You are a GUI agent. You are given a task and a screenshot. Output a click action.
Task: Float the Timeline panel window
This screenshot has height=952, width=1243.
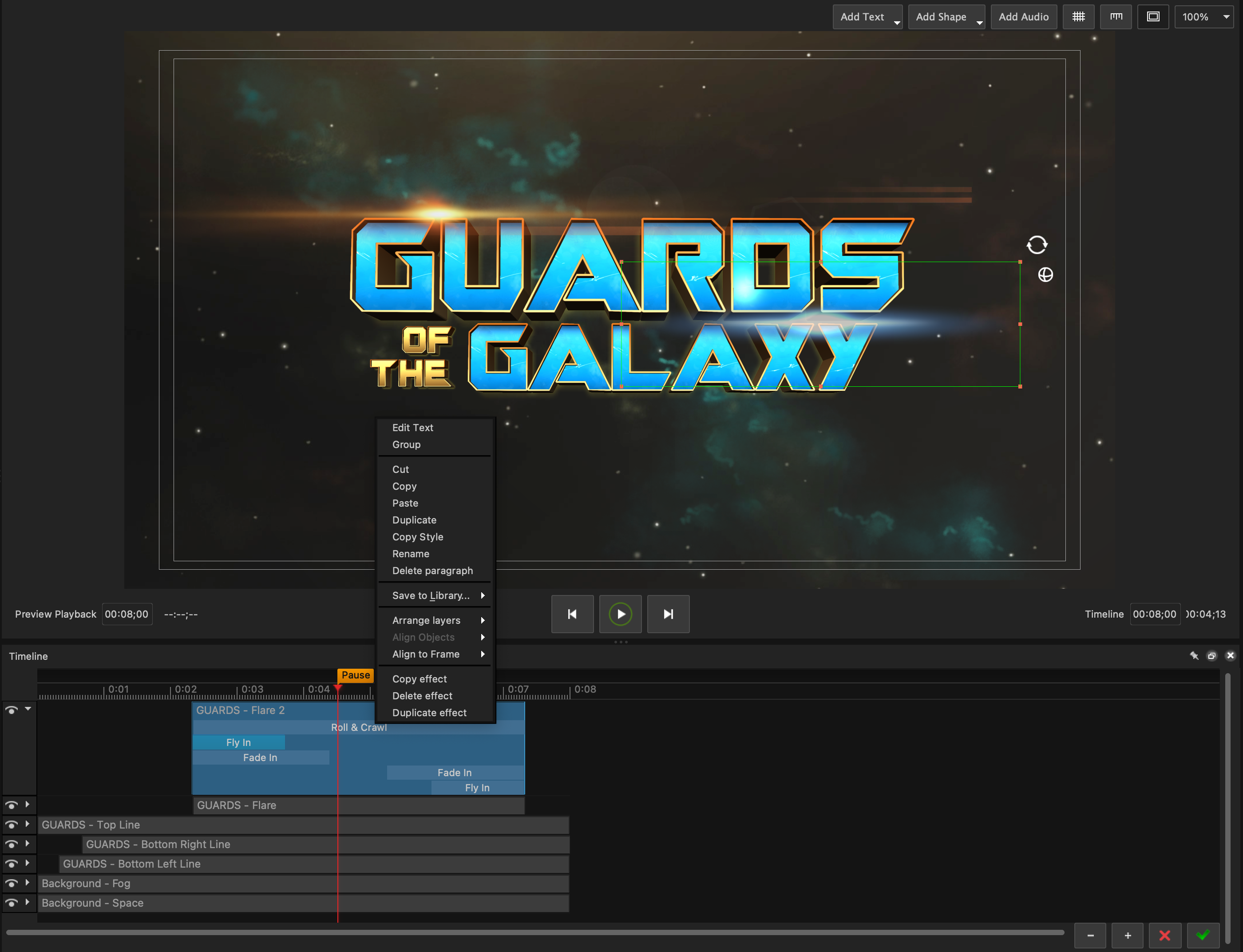[1212, 656]
